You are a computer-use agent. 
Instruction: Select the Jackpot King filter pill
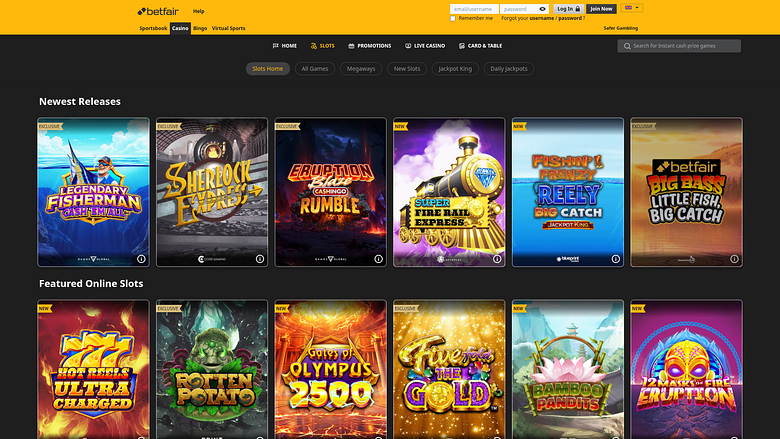455,69
